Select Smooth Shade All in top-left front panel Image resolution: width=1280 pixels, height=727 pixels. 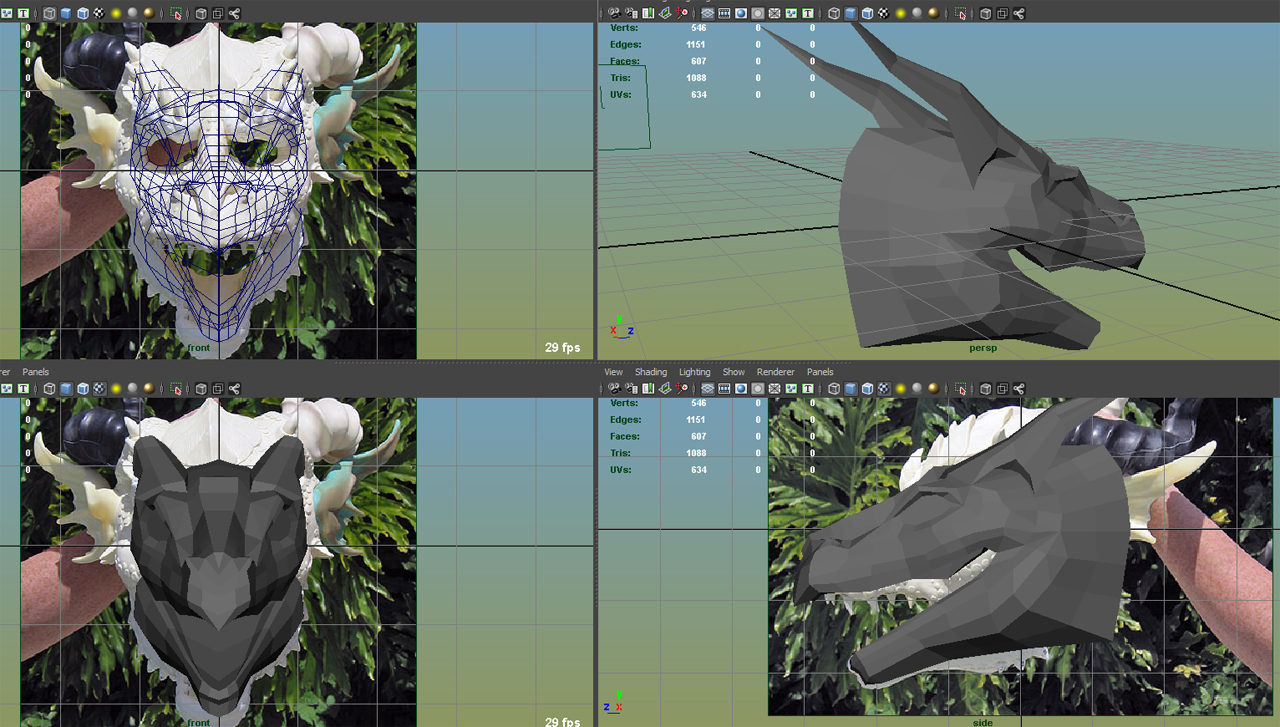click(66, 14)
